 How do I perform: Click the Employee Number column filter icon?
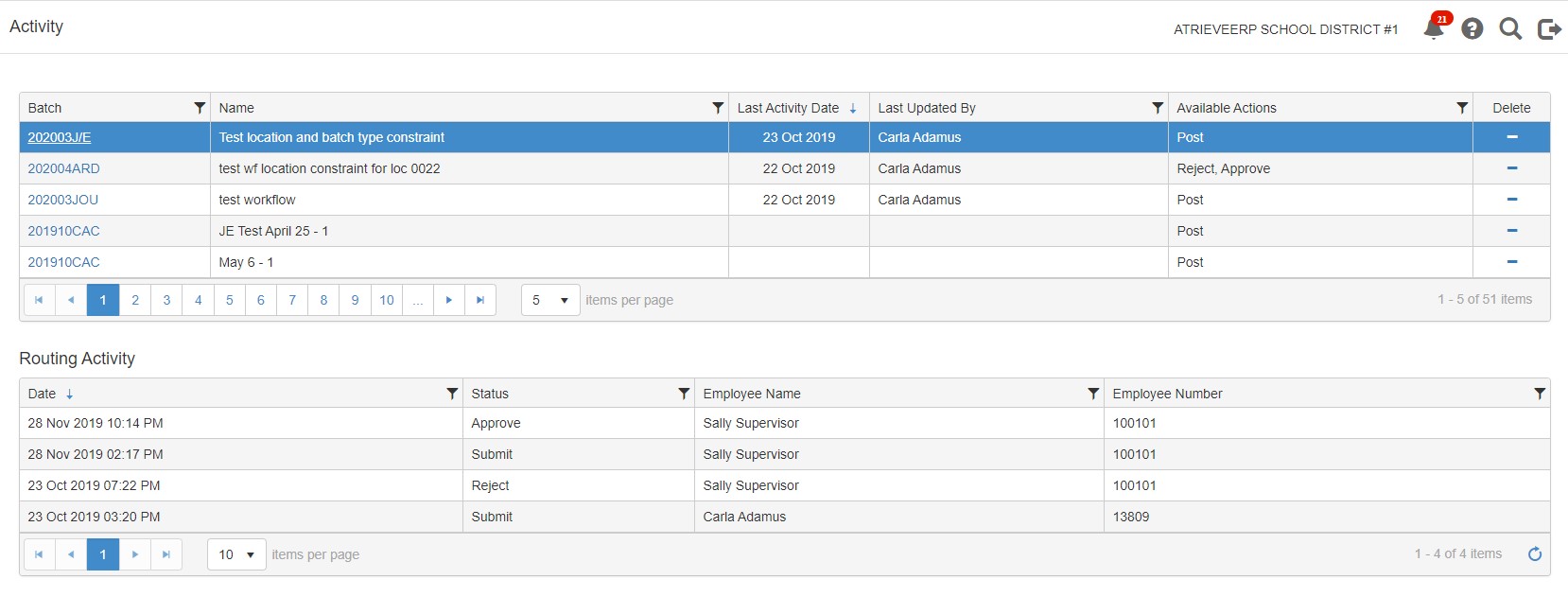coord(1540,394)
